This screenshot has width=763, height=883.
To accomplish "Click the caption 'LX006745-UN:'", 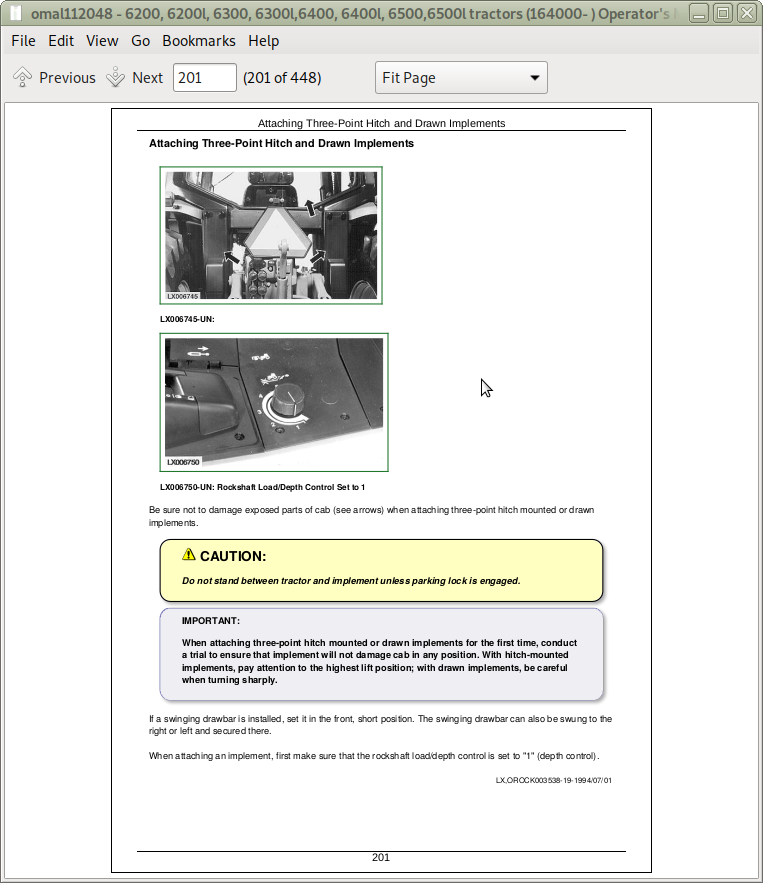I will point(187,319).
